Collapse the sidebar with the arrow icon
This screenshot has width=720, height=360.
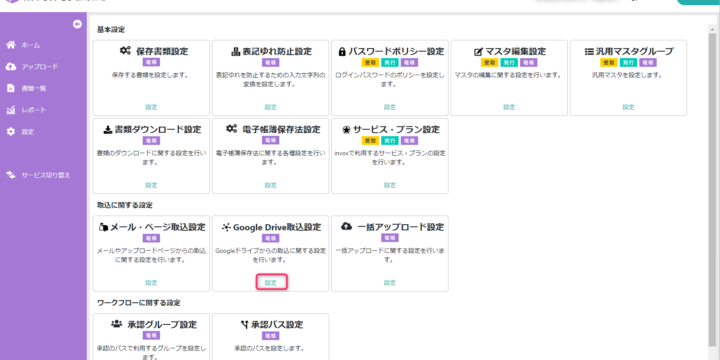pos(77,24)
